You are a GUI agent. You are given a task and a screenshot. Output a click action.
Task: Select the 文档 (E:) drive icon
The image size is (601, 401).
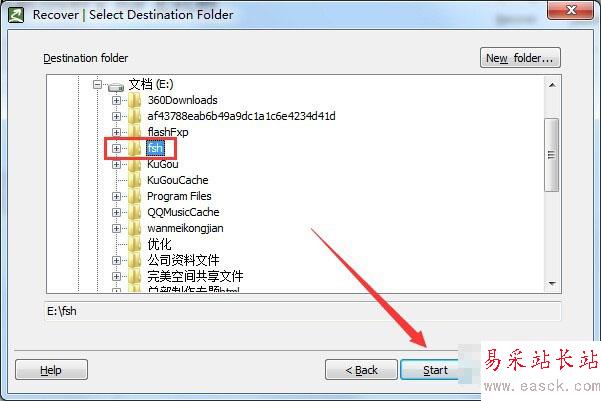coord(116,87)
